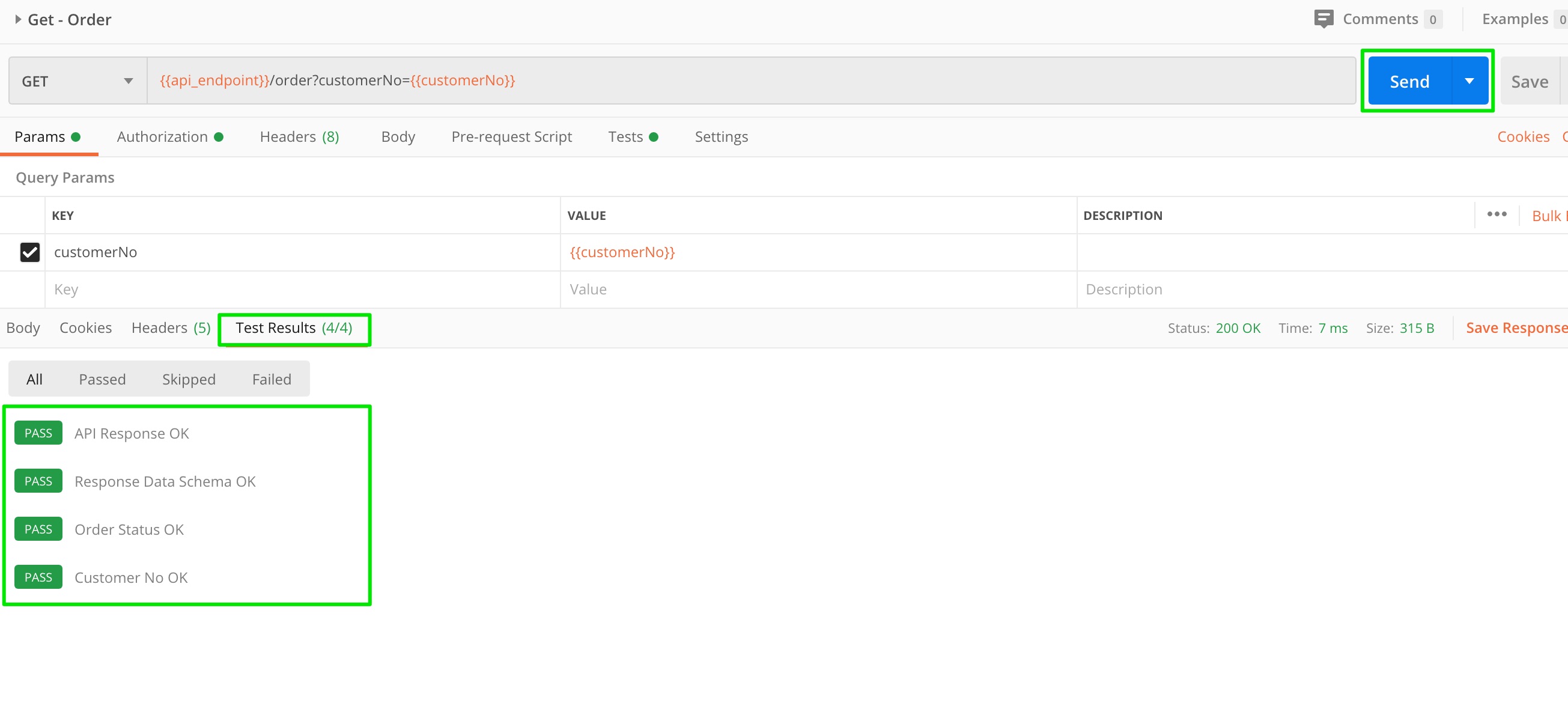Click the Save Response link
This screenshot has width=1568, height=721.
(1515, 328)
